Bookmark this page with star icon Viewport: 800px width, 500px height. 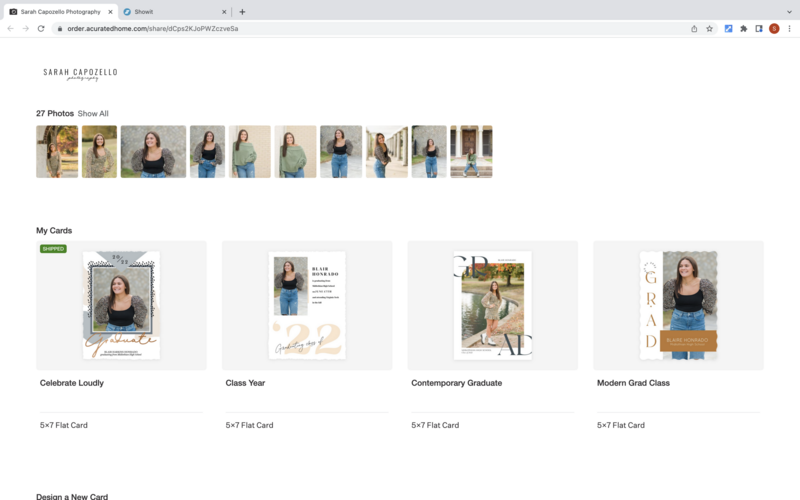[709, 28]
